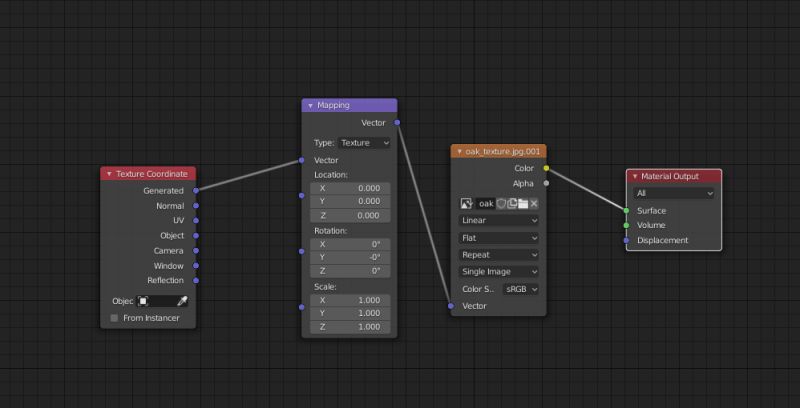Click the Object field square icon
This screenshot has width=800, height=408.
click(x=143, y=301)
